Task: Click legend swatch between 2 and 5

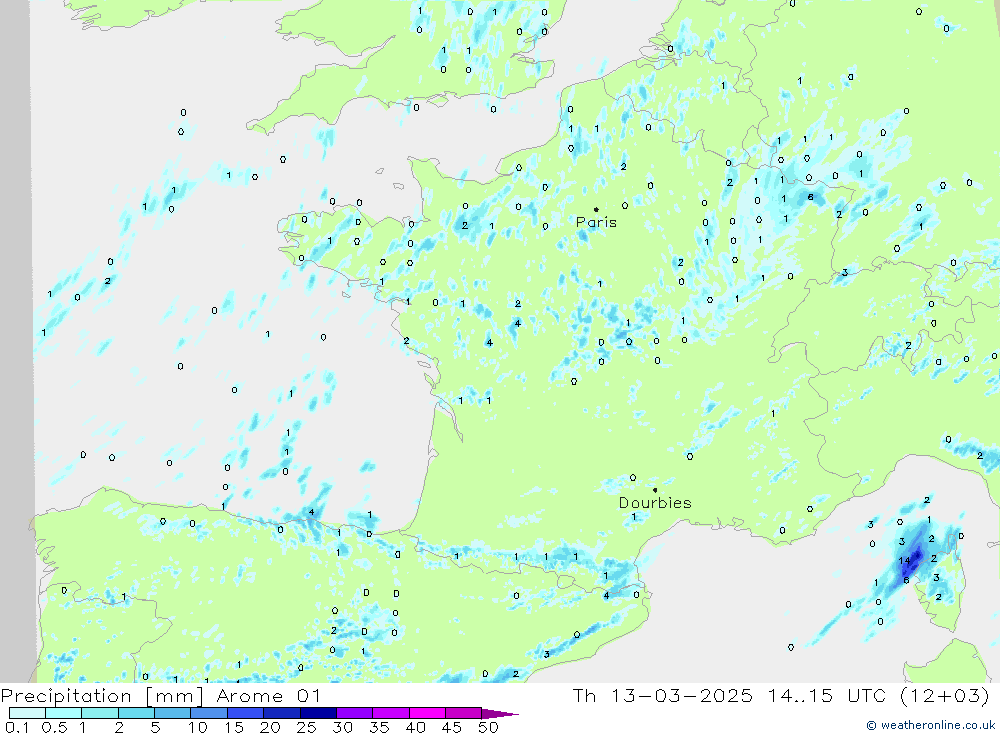Action: click(136, 713)
